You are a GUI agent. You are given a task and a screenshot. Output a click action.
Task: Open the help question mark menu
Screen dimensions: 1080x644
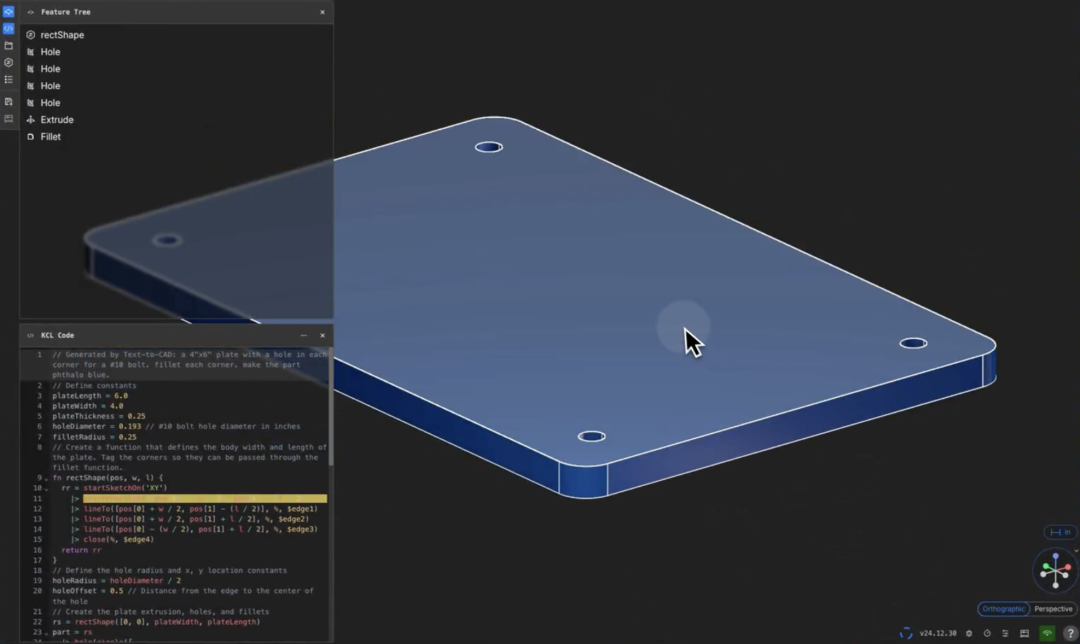[x=1070, y=633]
